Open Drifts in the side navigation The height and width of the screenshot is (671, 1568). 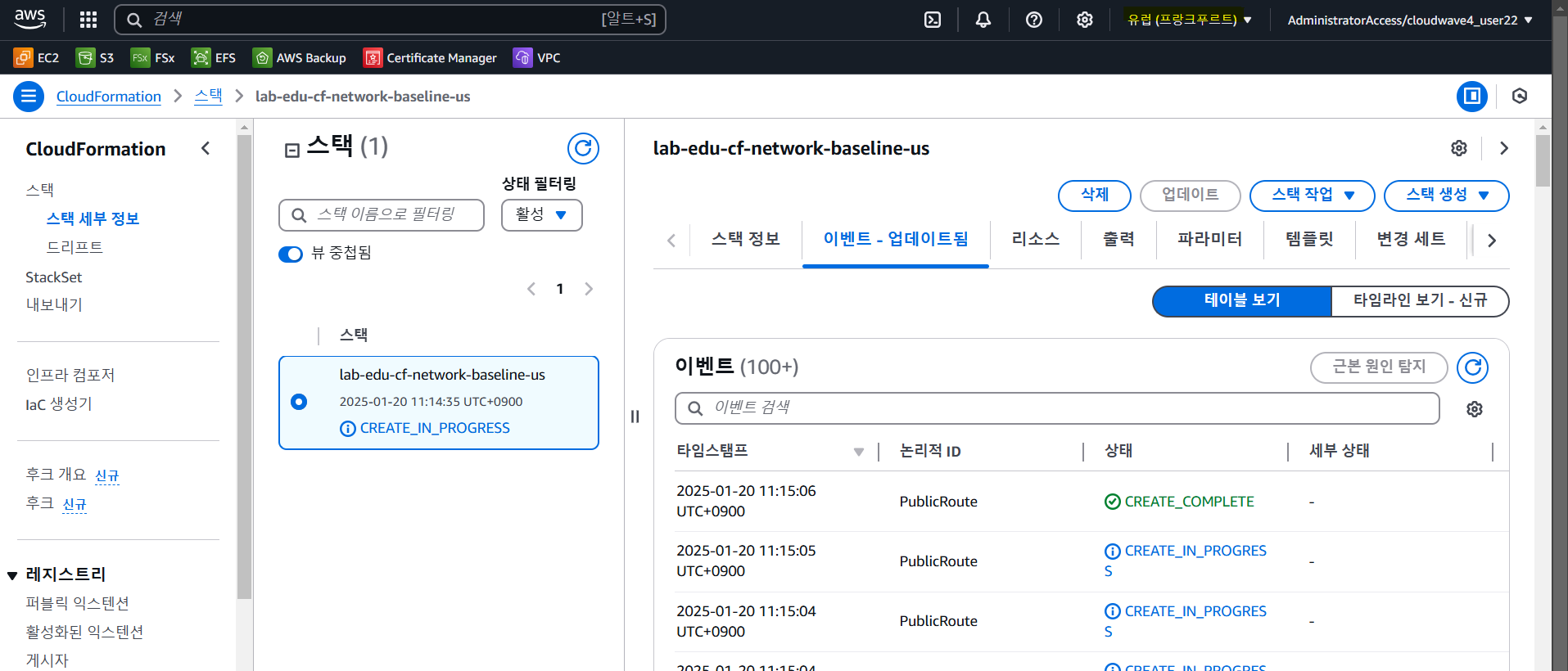(x=75, y=247)
